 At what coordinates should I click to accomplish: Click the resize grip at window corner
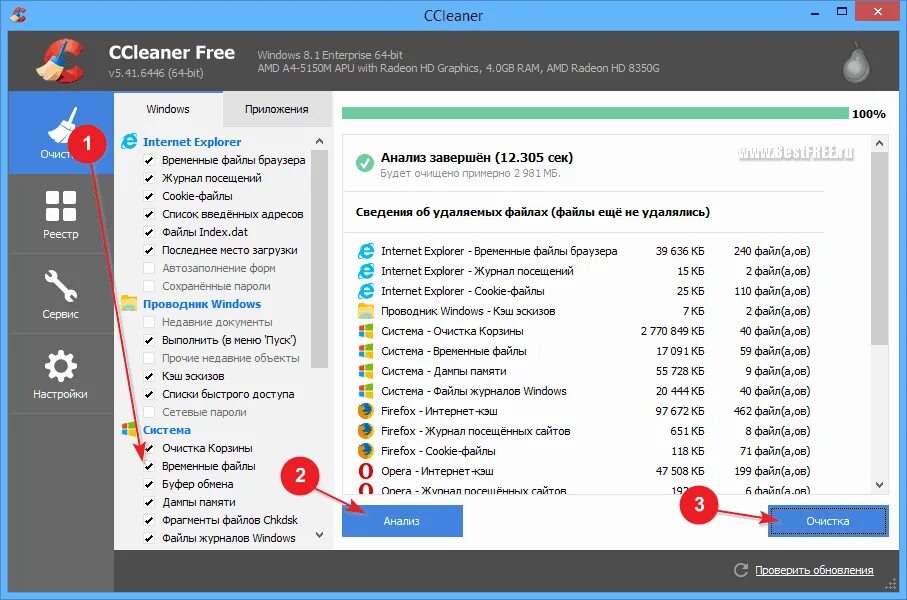(x=891, y=586)
